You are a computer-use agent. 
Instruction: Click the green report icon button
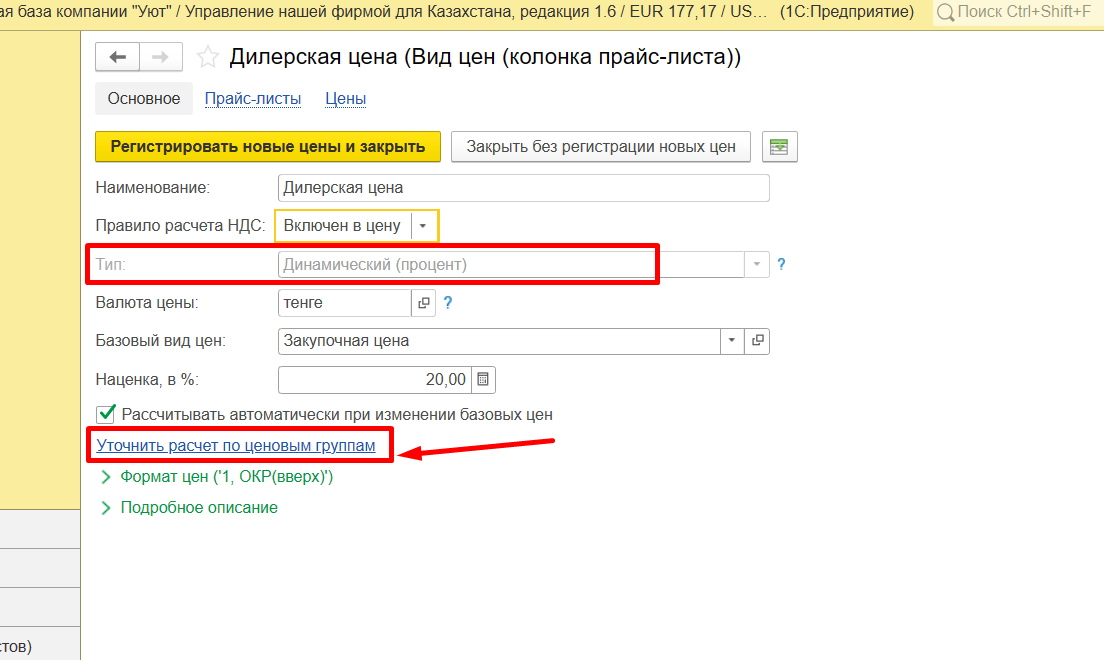pos(779,147)
